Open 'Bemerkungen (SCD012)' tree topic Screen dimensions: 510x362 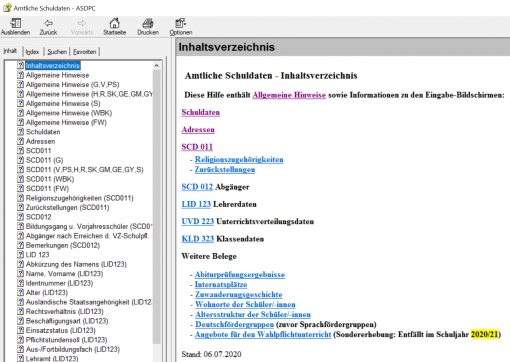click(x=63, y=245)
